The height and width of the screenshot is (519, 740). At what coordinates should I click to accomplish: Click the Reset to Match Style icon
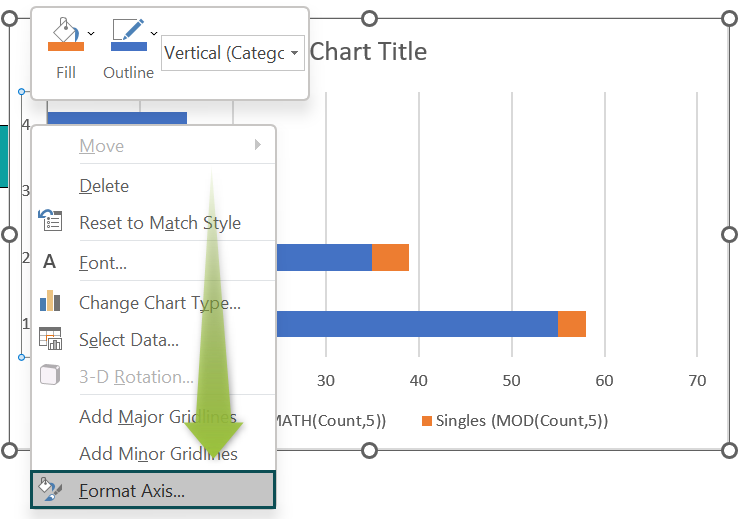(x=50, y=221)
